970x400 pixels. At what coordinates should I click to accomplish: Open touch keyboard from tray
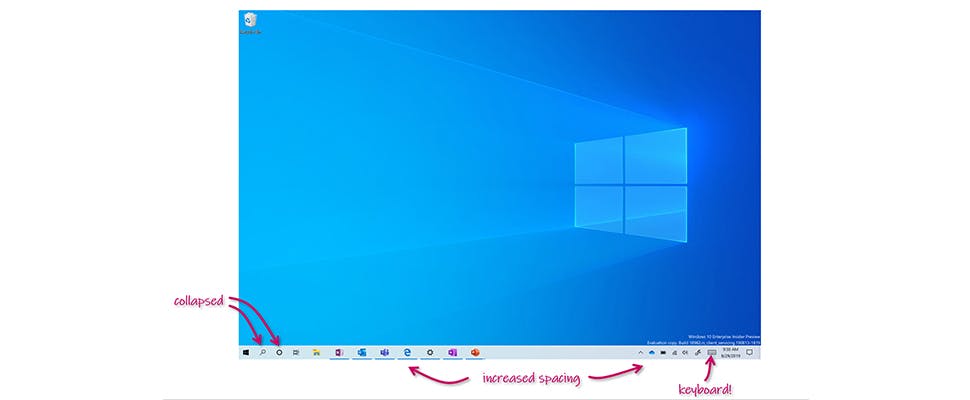pos(711,352)
